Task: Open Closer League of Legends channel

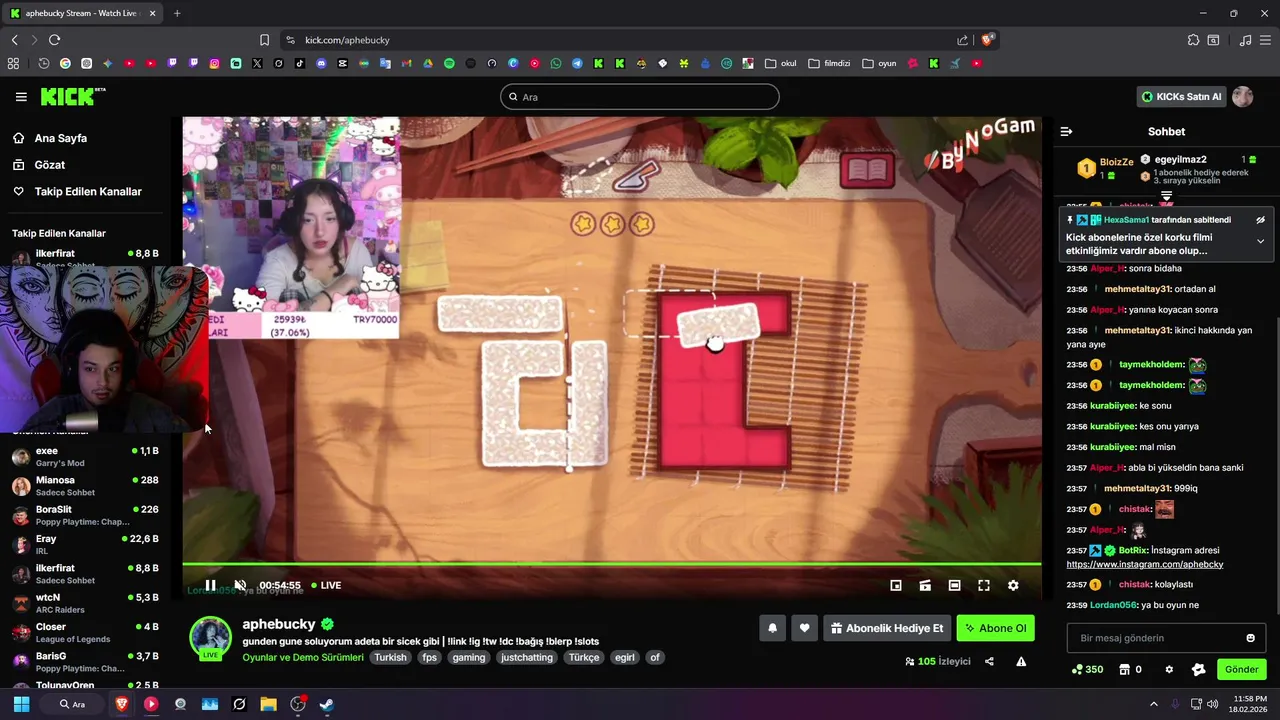Action: coord(85,632)
